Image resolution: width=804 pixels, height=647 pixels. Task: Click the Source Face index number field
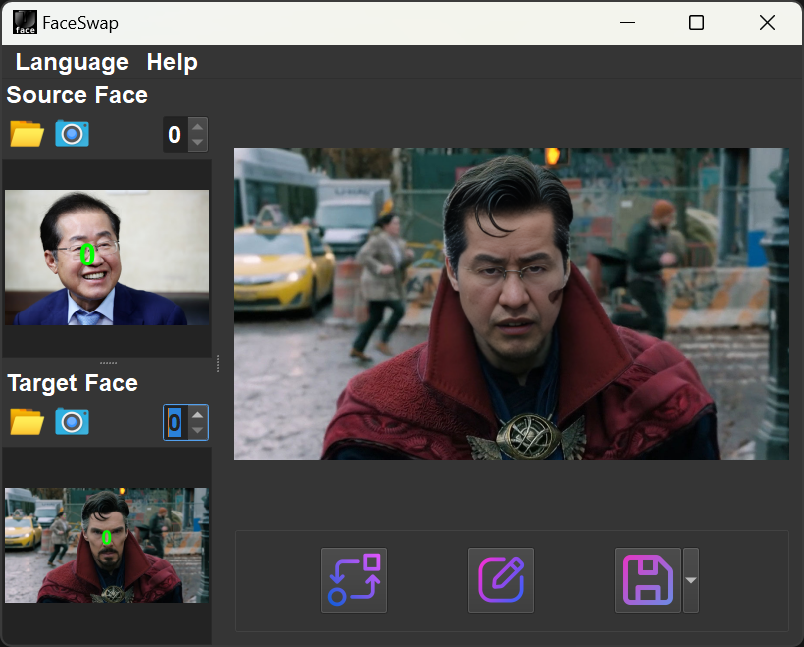click(x=175, y=135)
